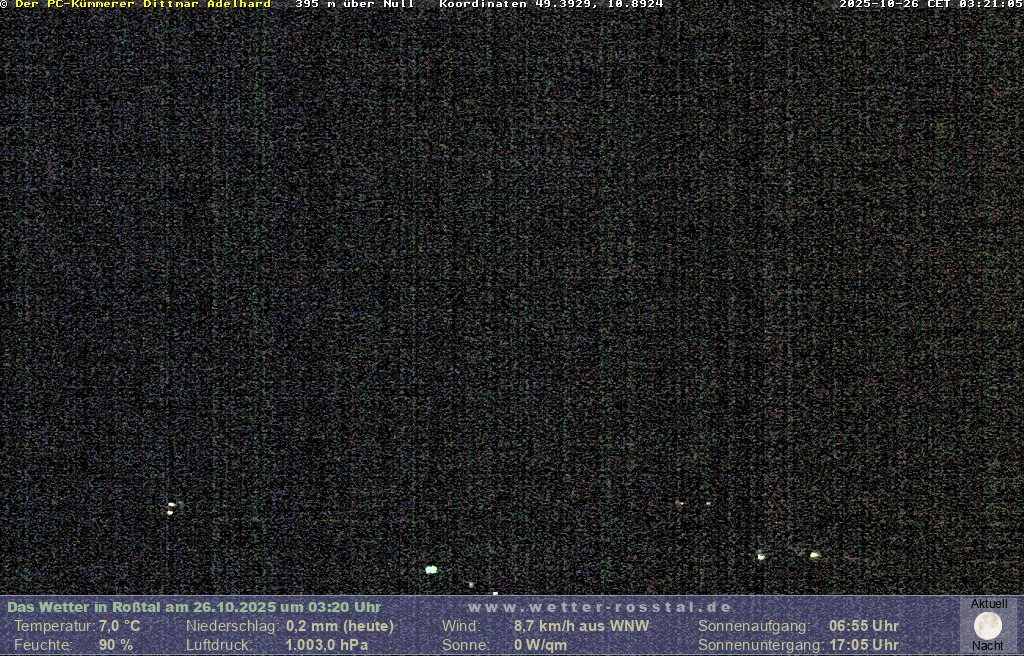Click the copyright symbol in the top-left corner
Viewport: 1024px width, 656px height.
[x=4, y=4]
